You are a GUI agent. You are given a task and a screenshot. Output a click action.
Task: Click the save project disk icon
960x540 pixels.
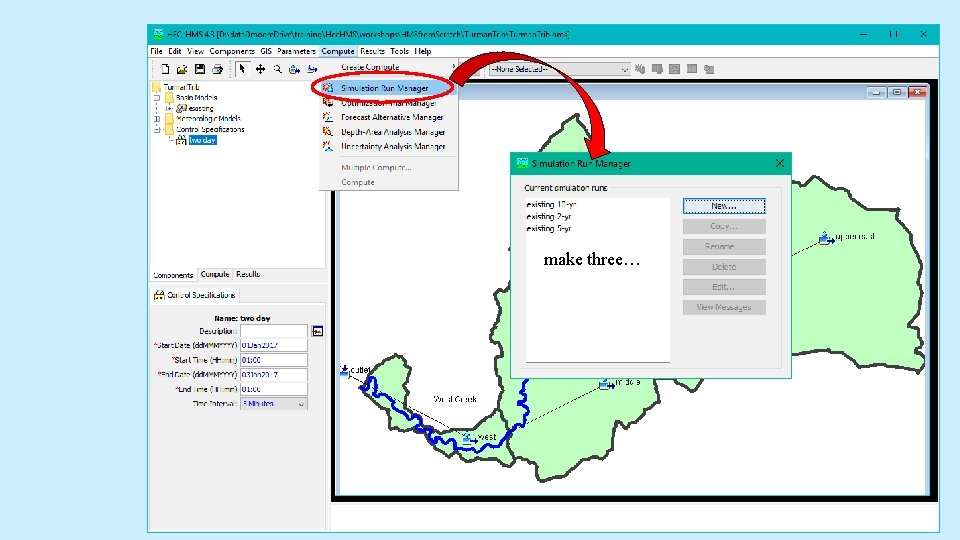click(x=200, y=69)
